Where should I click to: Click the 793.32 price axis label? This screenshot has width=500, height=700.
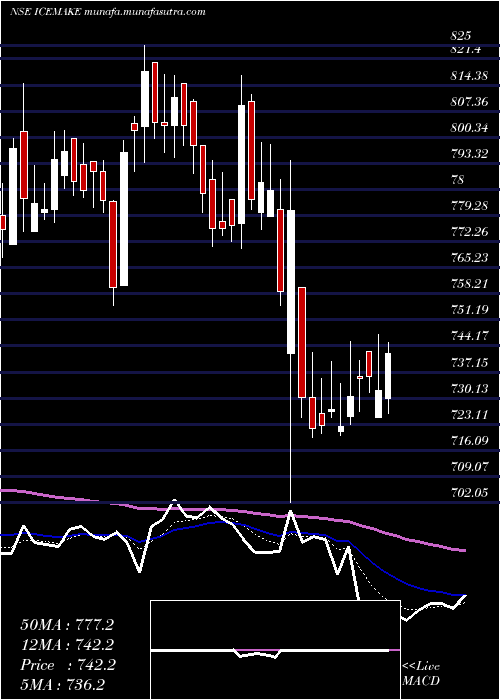point(469,154)
